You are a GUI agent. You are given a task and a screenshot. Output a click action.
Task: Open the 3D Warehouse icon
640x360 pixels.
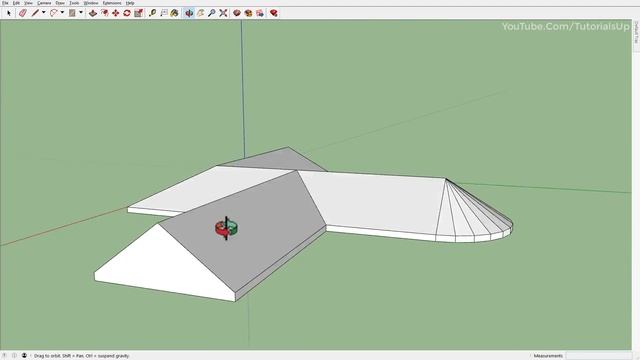237,13
